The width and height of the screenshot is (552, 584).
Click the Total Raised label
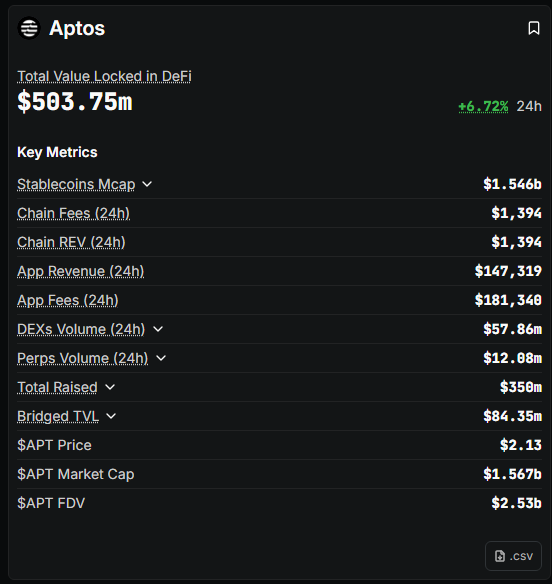point(57,387)
